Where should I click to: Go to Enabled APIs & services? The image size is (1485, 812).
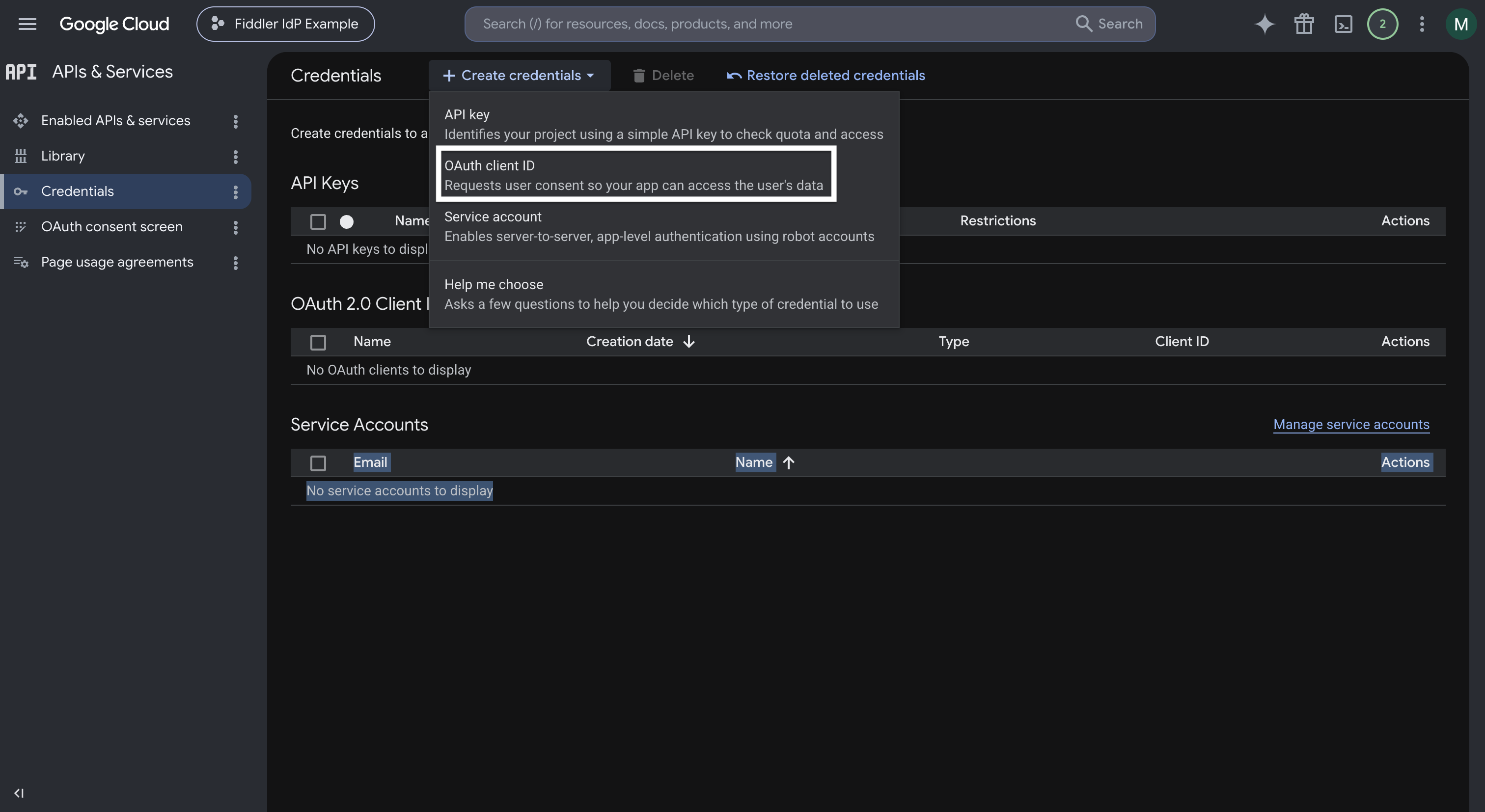tap(115, 120)
